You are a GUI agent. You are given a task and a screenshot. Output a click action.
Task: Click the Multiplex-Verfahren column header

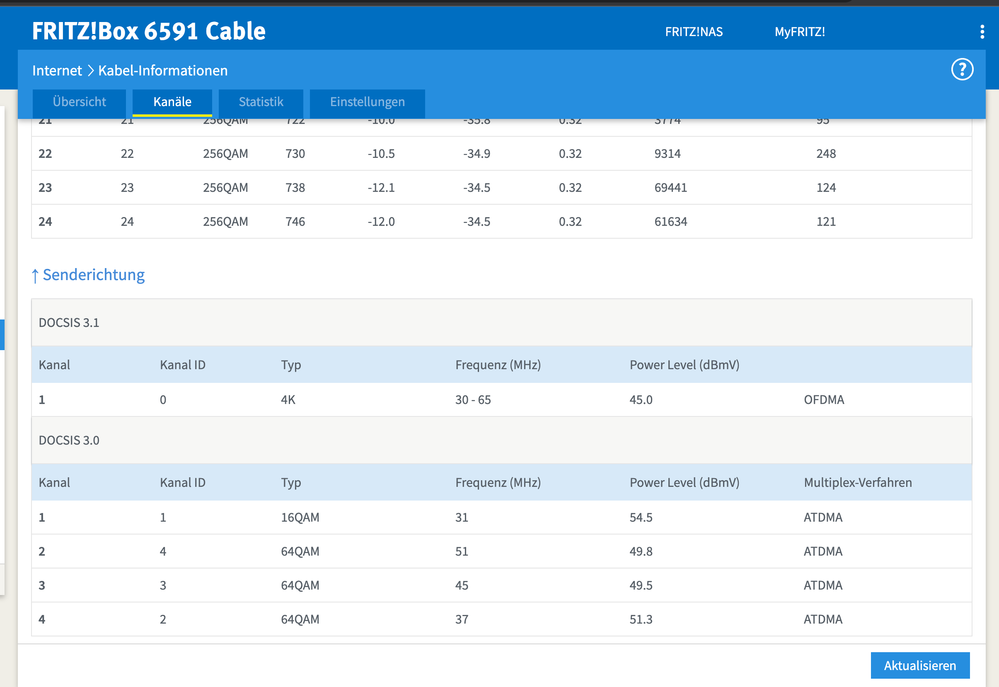tap(857, 482)
